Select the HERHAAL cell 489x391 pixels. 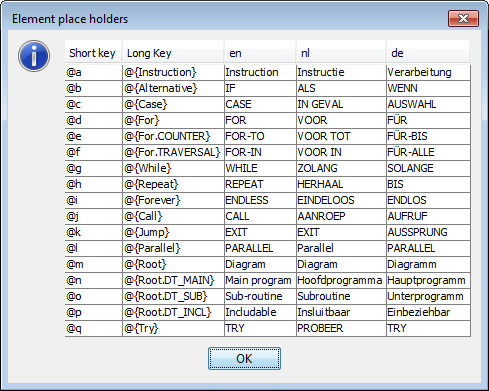341,184
